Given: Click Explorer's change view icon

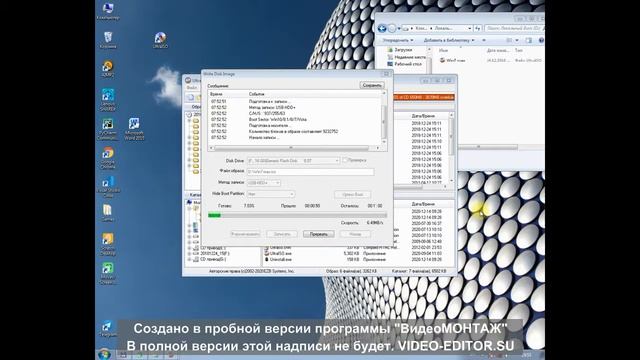Looking at the screenshot, I should 509,40.
